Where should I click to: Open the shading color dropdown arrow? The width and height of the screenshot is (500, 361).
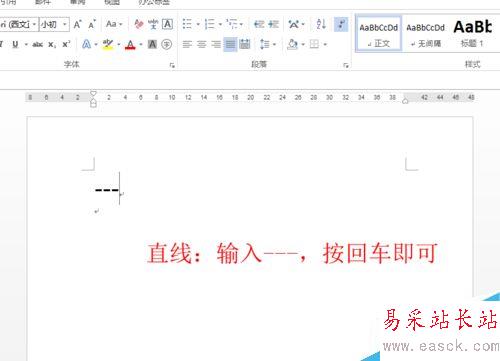303,44
